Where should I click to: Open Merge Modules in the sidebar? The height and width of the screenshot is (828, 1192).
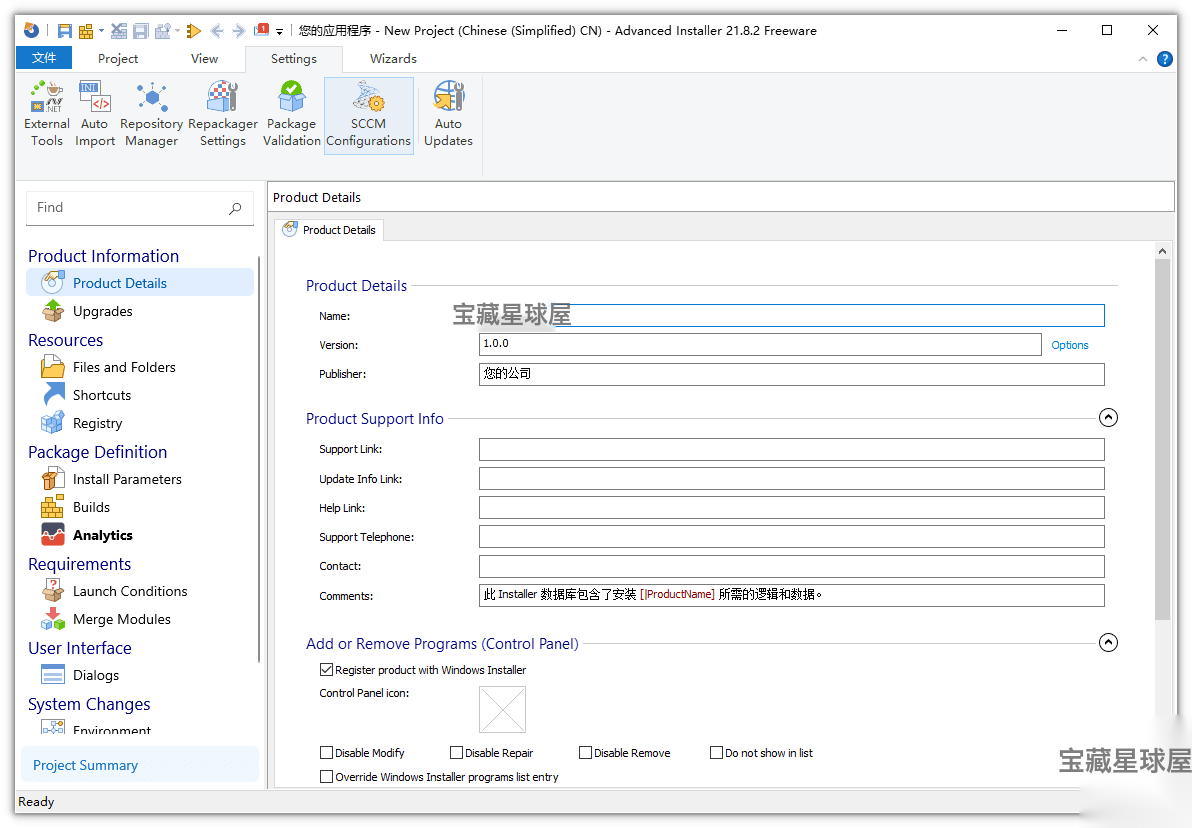tap(122, 620)
